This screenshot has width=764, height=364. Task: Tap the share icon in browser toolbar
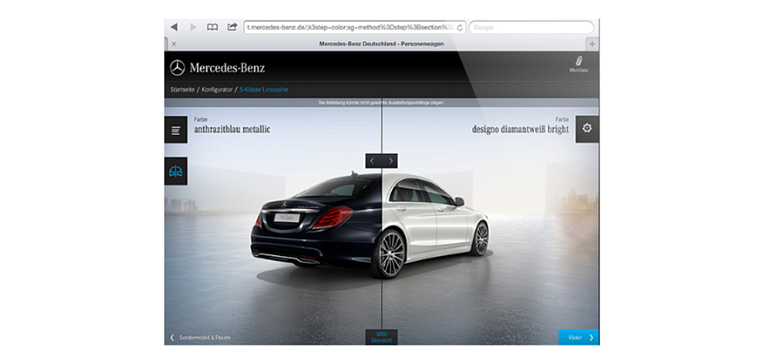[232, 27]
